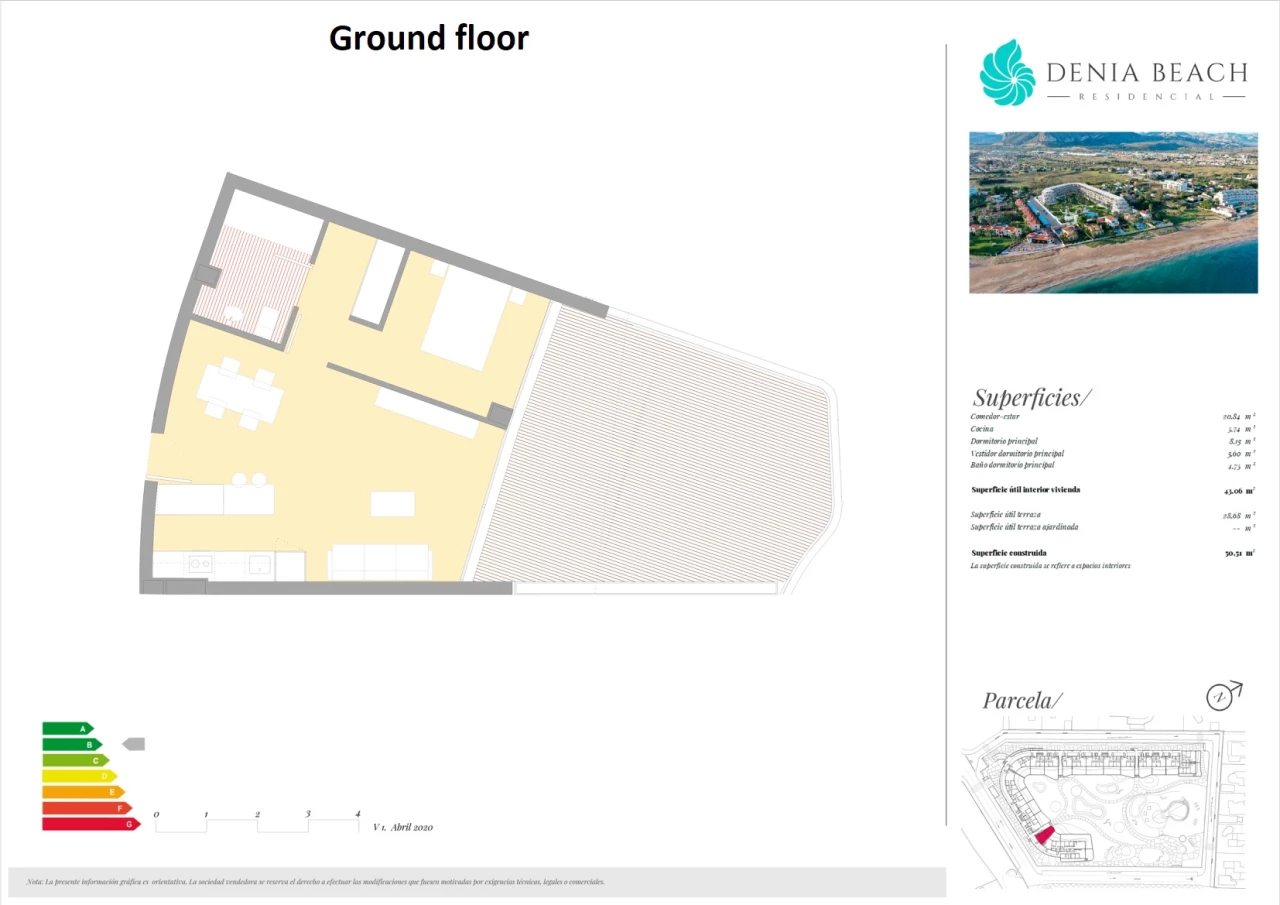Click the '43,06 m²' interior surface value
Image resolution: width=1280 pixels, height=905 pixels.
pyautogui.click(x=1239, y=491)
